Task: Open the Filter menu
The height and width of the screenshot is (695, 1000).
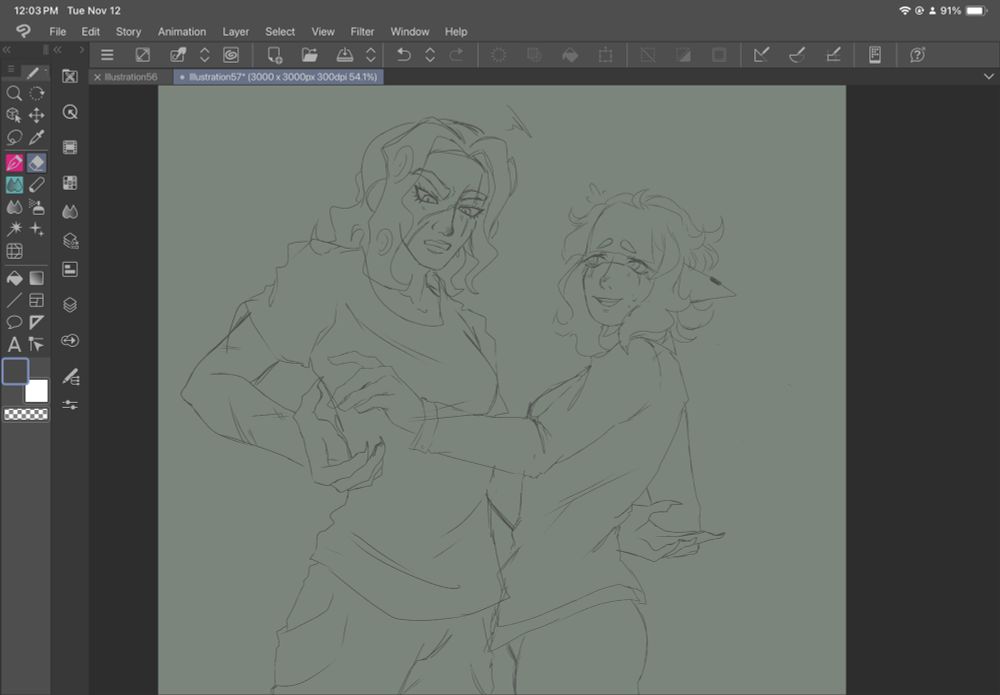Action: tap(362, 31)
